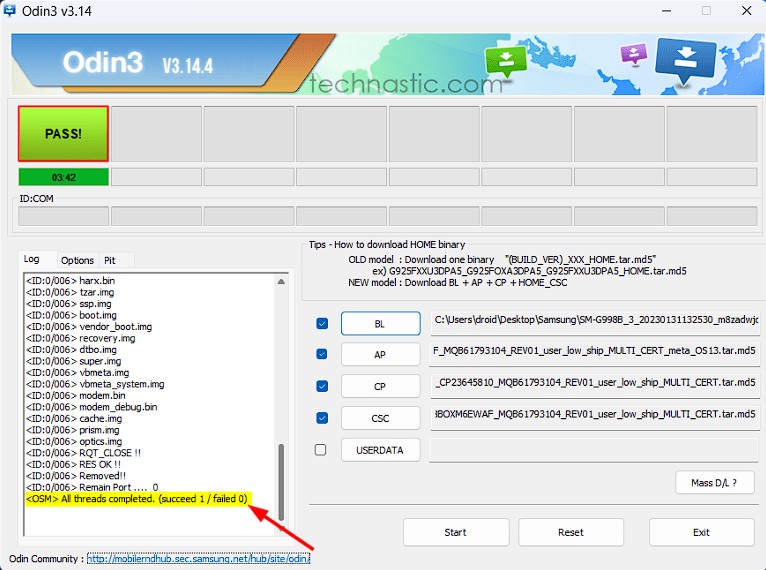Close the Odin3 window
The height and width of the screenshot is (570, 766).
click(x=746, y=10)
